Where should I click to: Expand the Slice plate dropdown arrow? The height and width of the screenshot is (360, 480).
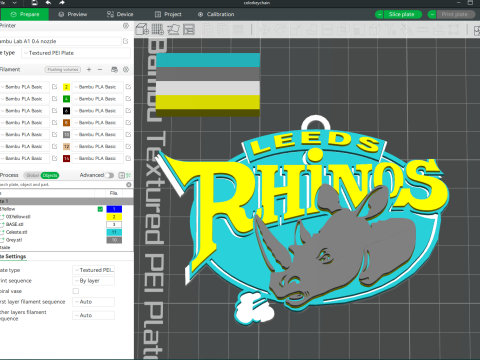[x=379, y=14]
